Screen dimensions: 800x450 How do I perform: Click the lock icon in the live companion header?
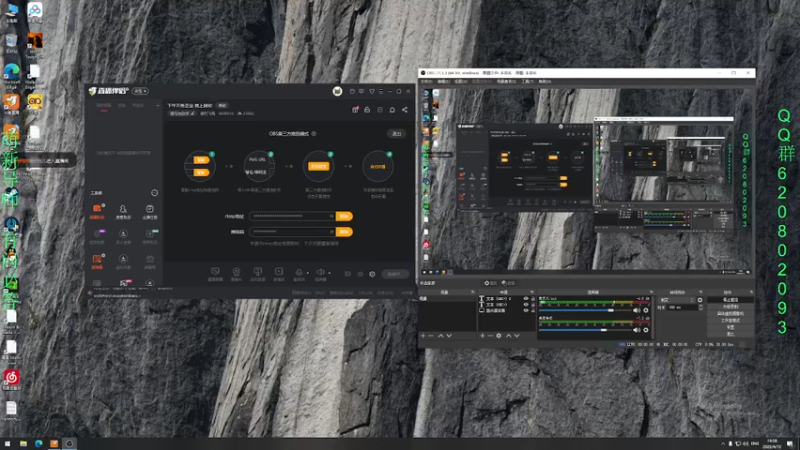[x=367, y=110]
